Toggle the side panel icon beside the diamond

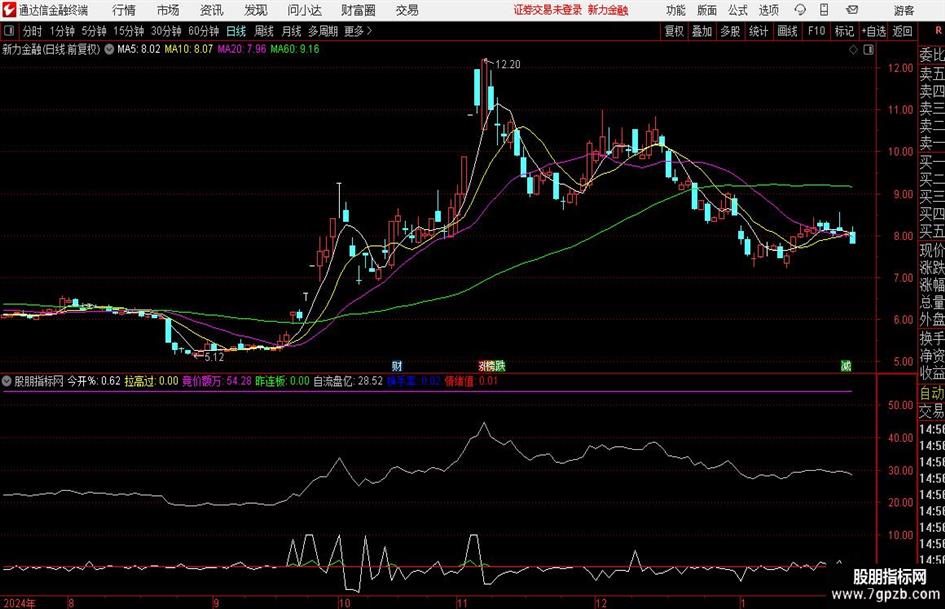[x=868, y=50]
